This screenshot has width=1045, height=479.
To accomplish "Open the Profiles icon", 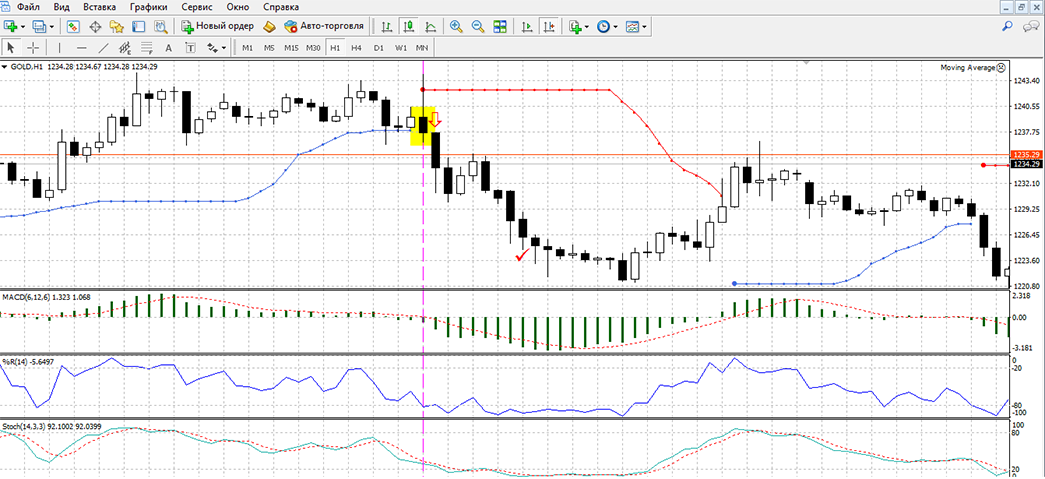I will coord(39,27).
